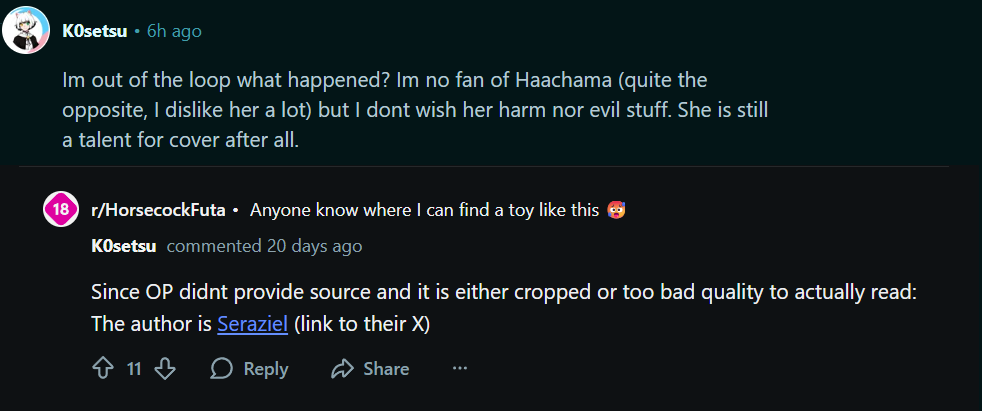Downvote the comment about the source

(x=166, y=369)
